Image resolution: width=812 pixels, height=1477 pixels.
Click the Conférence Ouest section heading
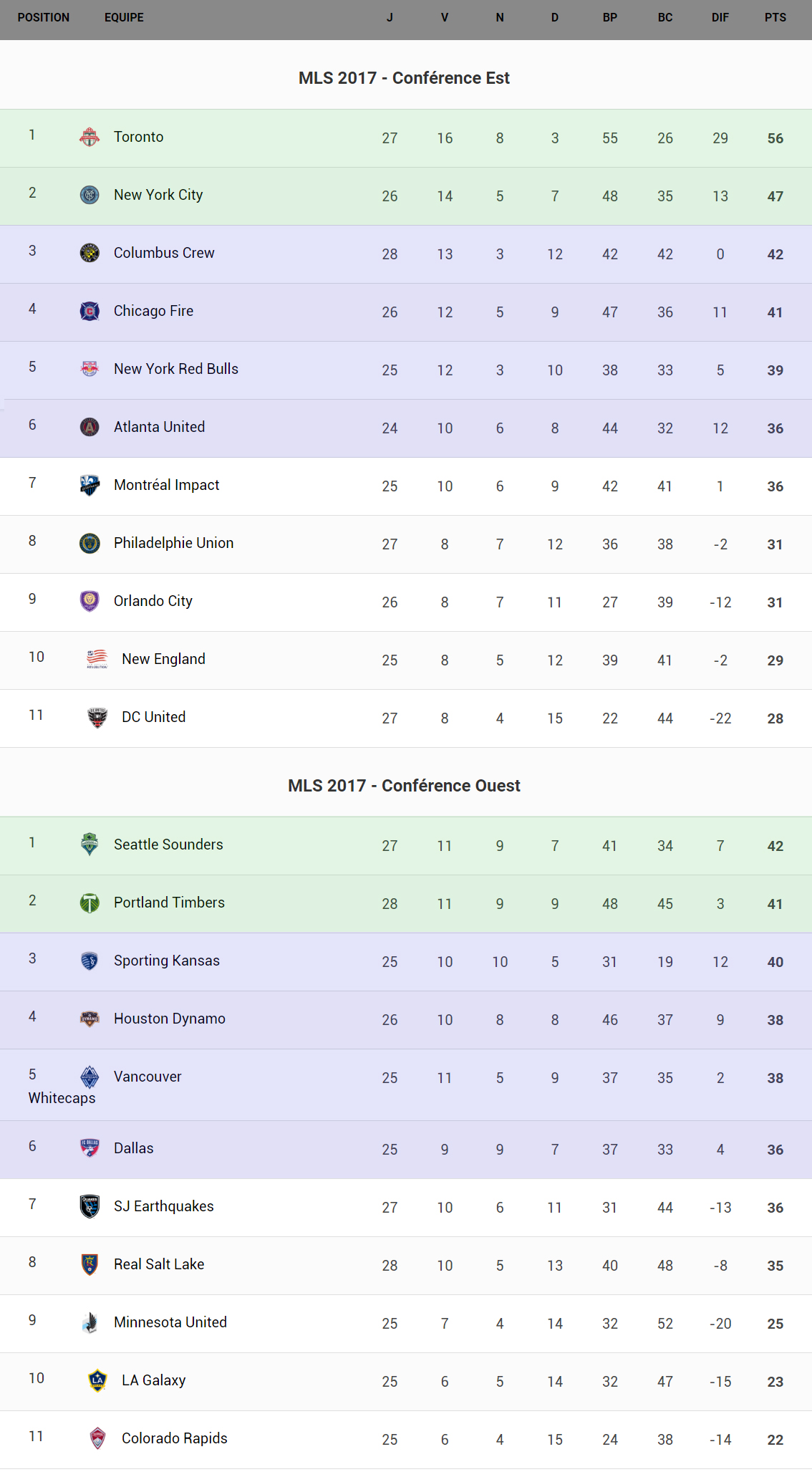(x=404, y=786)
